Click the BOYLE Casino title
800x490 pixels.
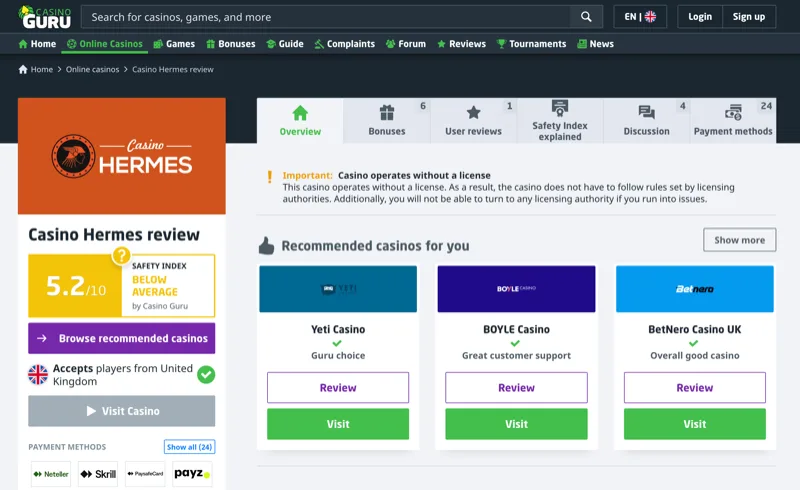click(516, 329)
